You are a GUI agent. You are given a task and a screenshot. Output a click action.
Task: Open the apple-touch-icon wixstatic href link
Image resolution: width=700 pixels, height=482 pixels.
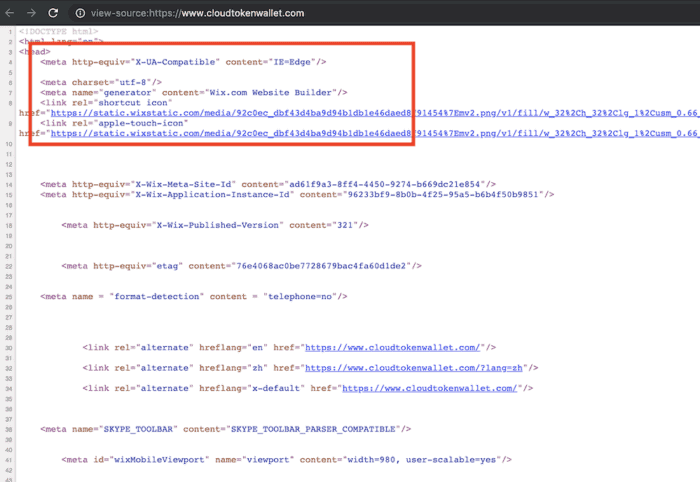tap(375, 133)
